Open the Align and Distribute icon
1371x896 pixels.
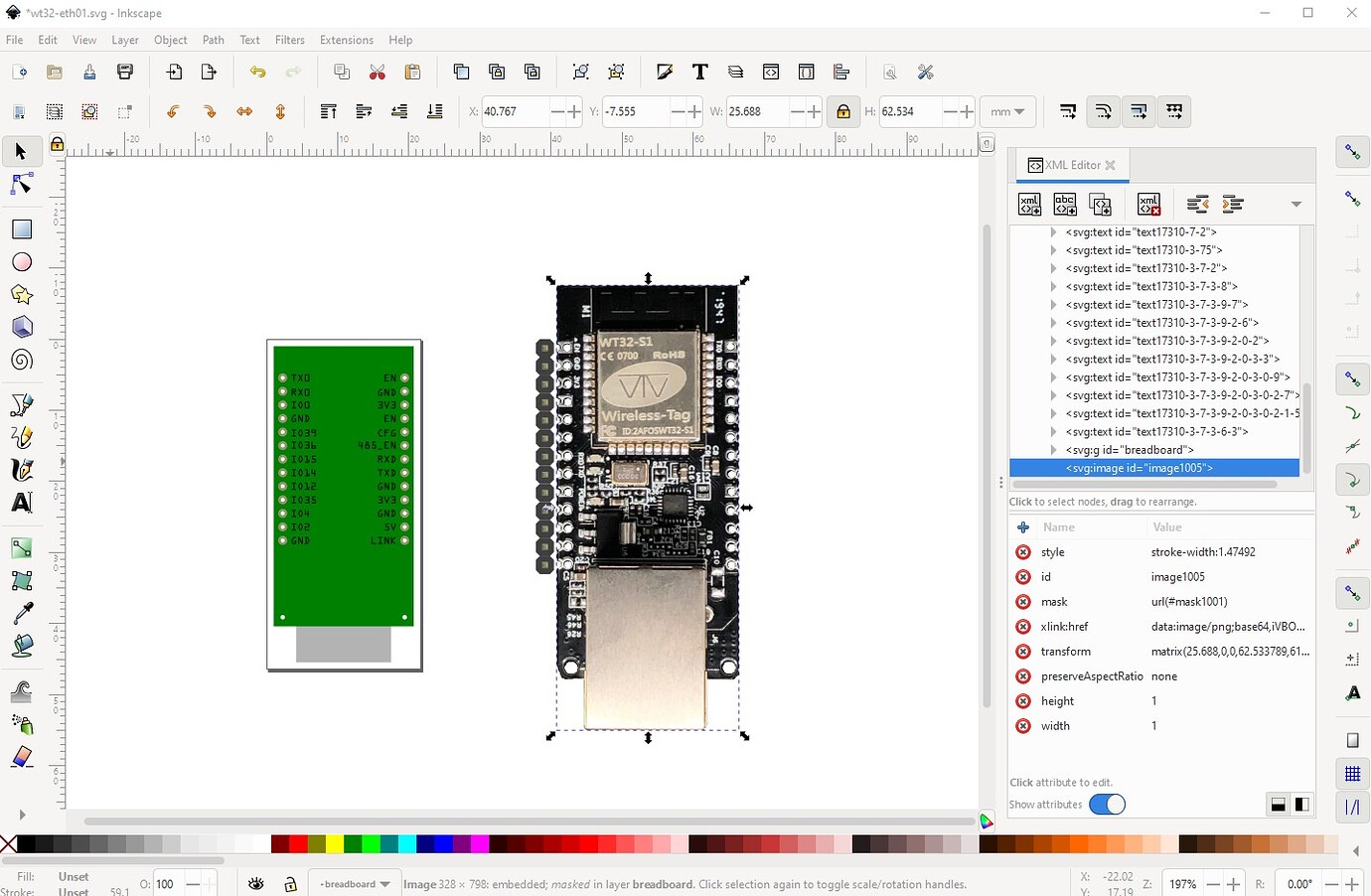tap(841, 72)
